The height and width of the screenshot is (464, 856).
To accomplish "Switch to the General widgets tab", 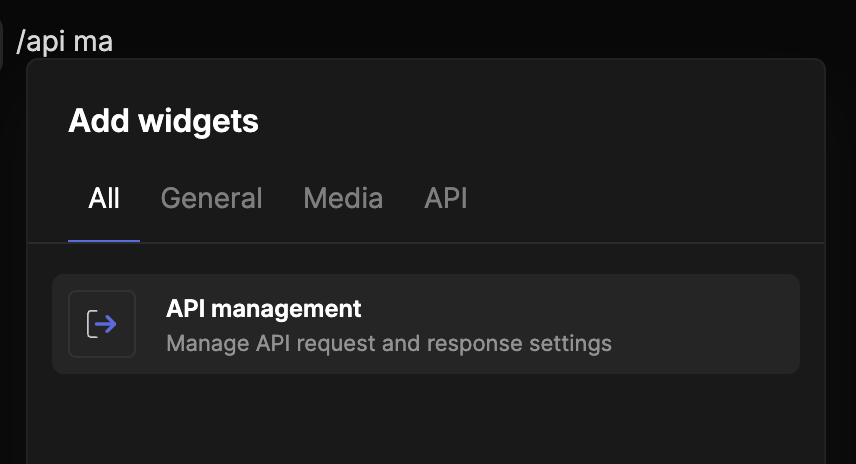I will [x=211, y=198].
